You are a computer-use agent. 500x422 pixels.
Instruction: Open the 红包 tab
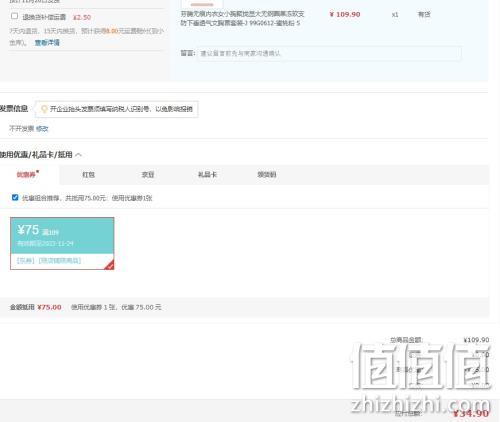[x=88, y=175]
